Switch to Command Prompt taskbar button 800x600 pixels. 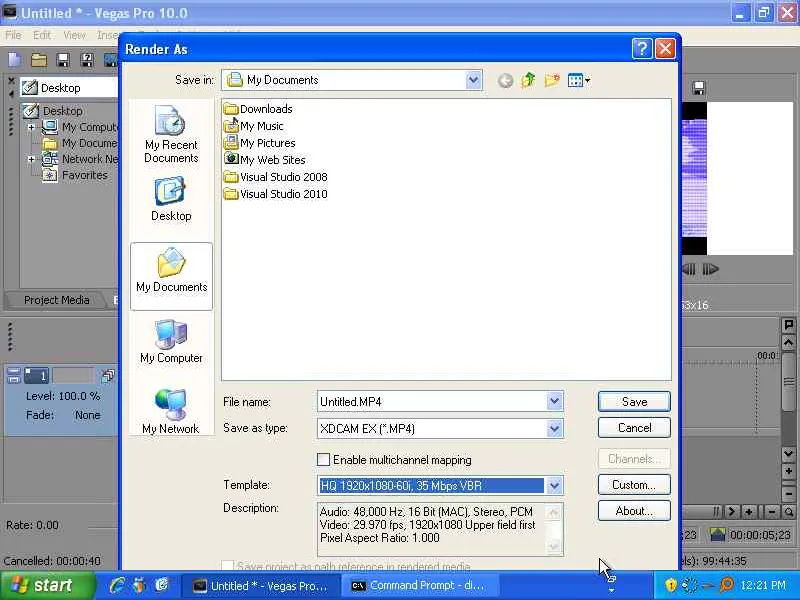(418, 586)
